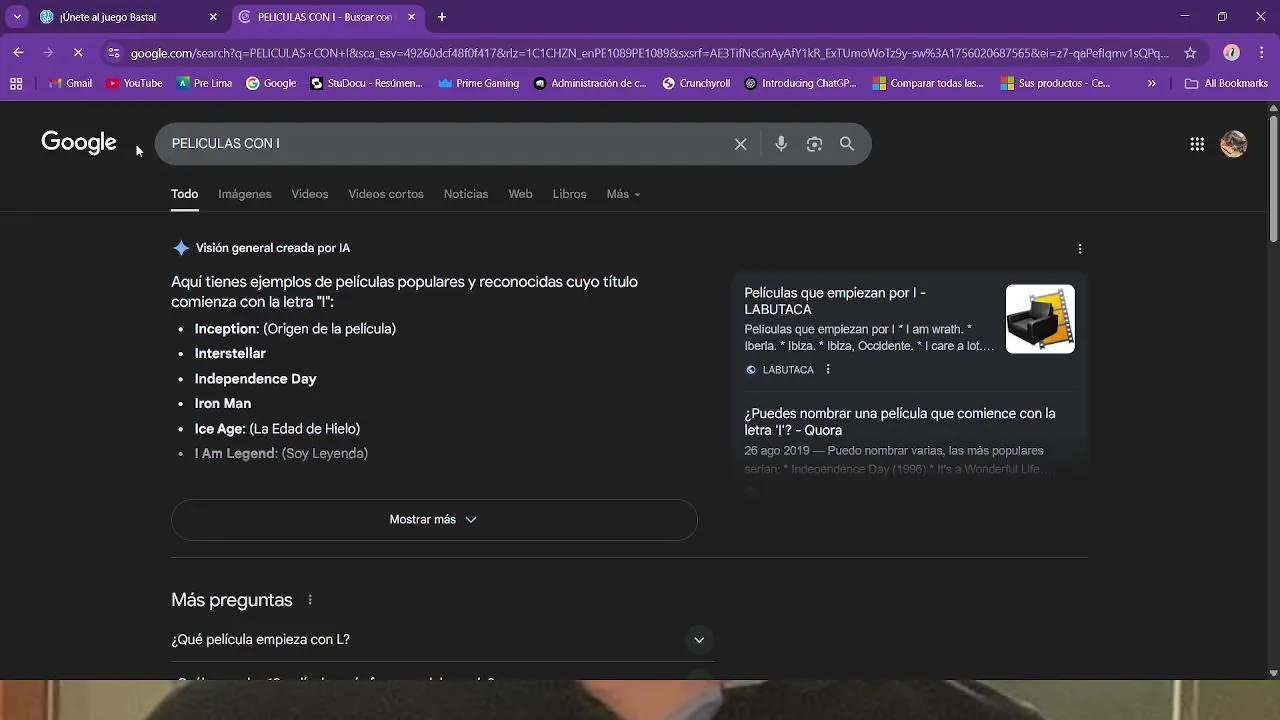Expand question ¿Qué película empieza con L?

click(442, 640)
